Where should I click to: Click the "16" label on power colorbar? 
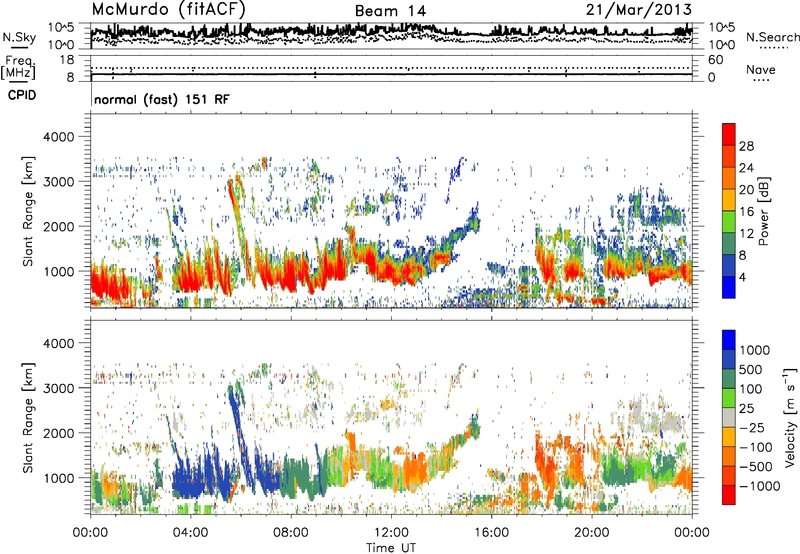click(746, 212)
